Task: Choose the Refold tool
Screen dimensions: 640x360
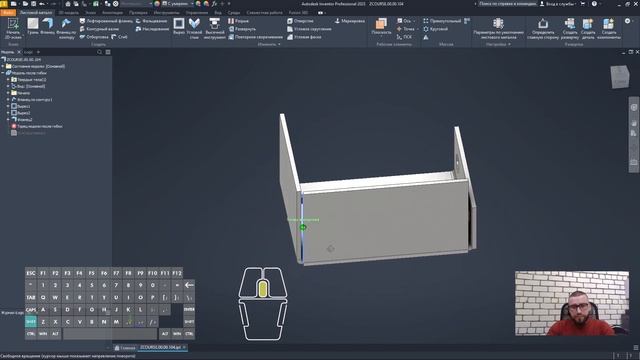Action: tap(256, 37)
